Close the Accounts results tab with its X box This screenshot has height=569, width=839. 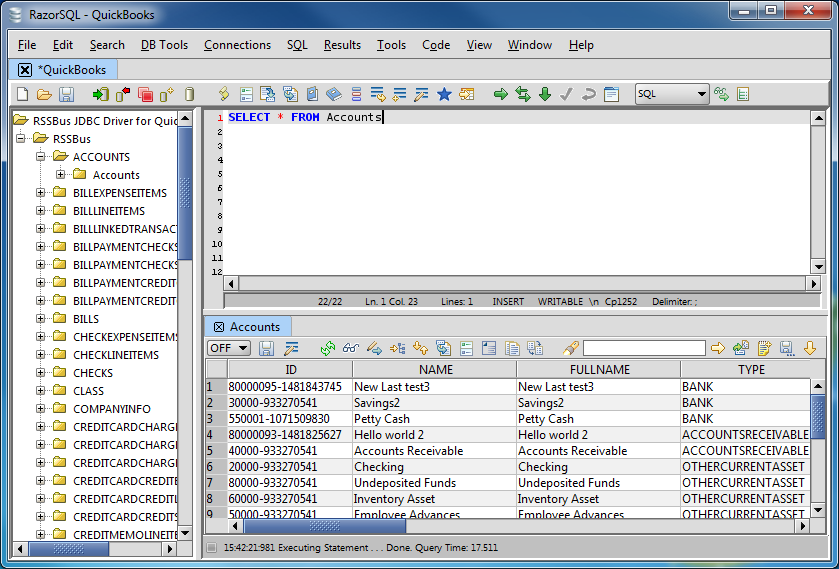pos(219,327)
